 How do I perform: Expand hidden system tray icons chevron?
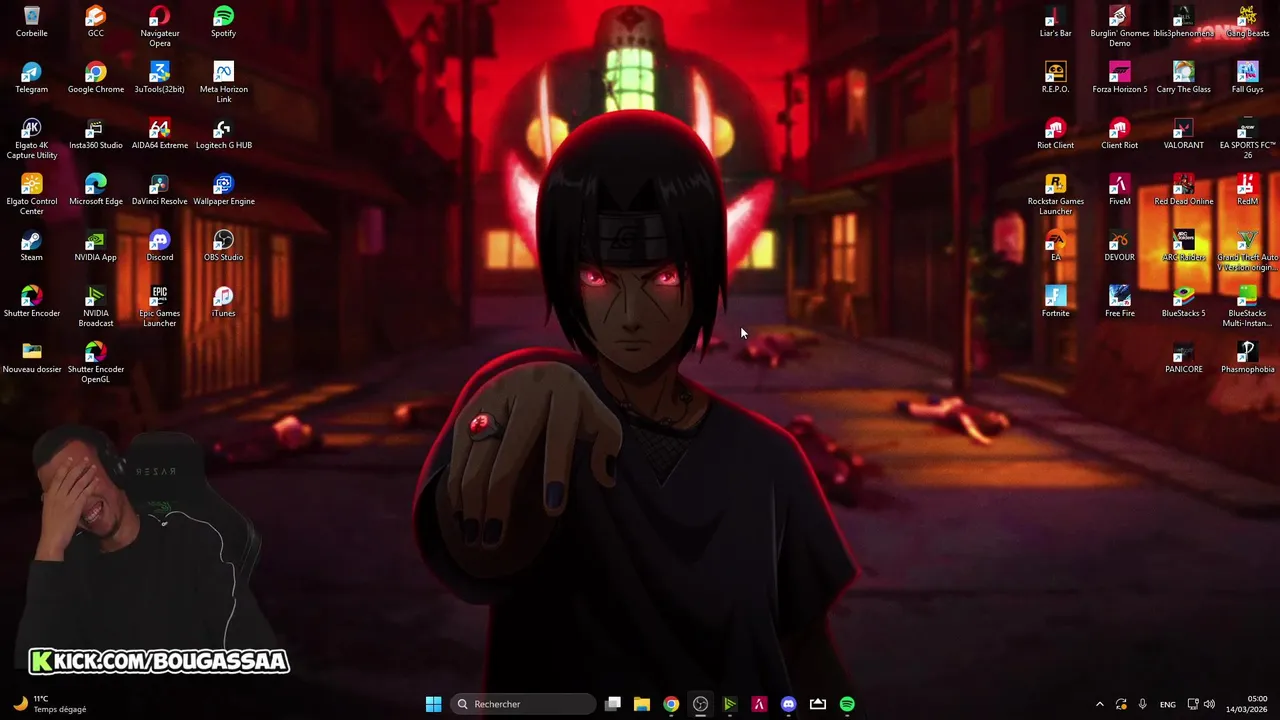[x=1100, y=704]
